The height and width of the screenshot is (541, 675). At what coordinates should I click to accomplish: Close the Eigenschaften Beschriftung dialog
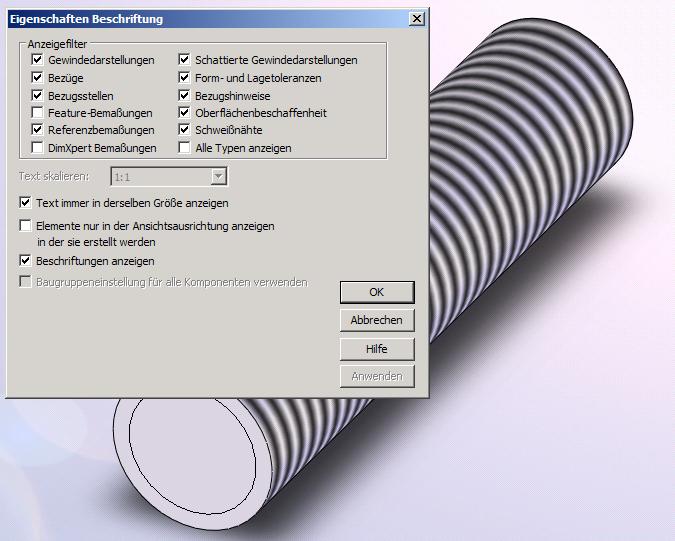tap(417, 19)
